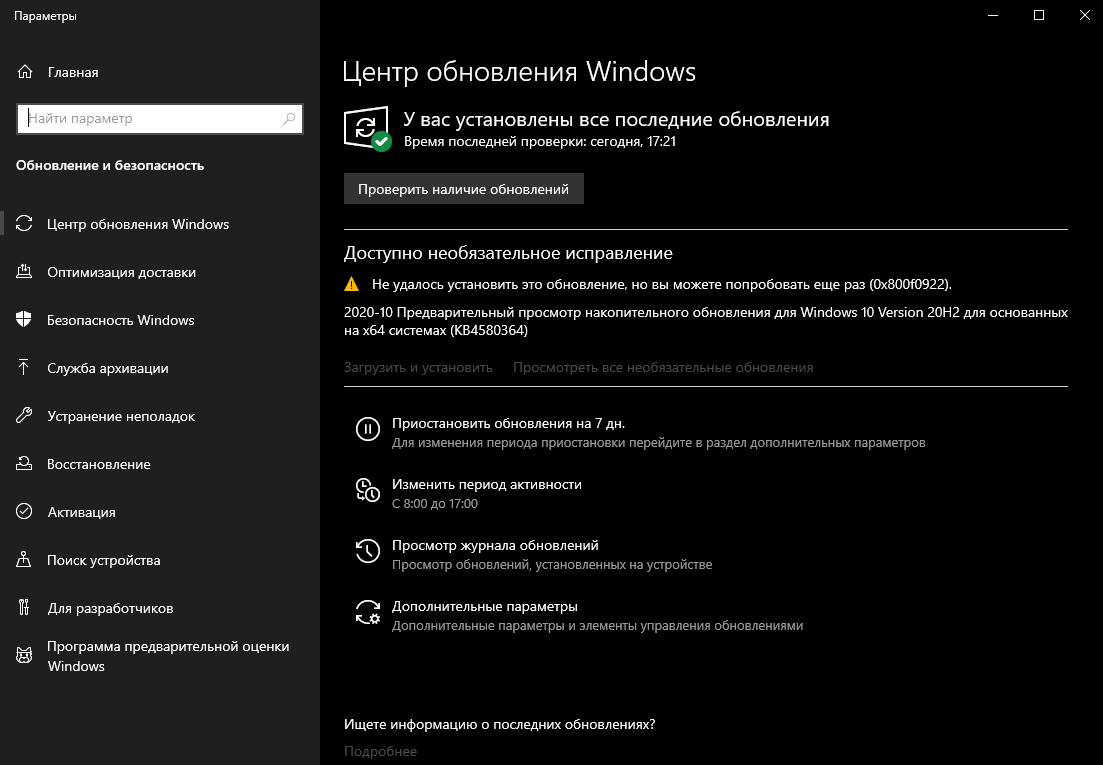Viewport: 1103px width, 765px height.
Task: Open Оптимизация доставки section
Action: click(122, 272)
